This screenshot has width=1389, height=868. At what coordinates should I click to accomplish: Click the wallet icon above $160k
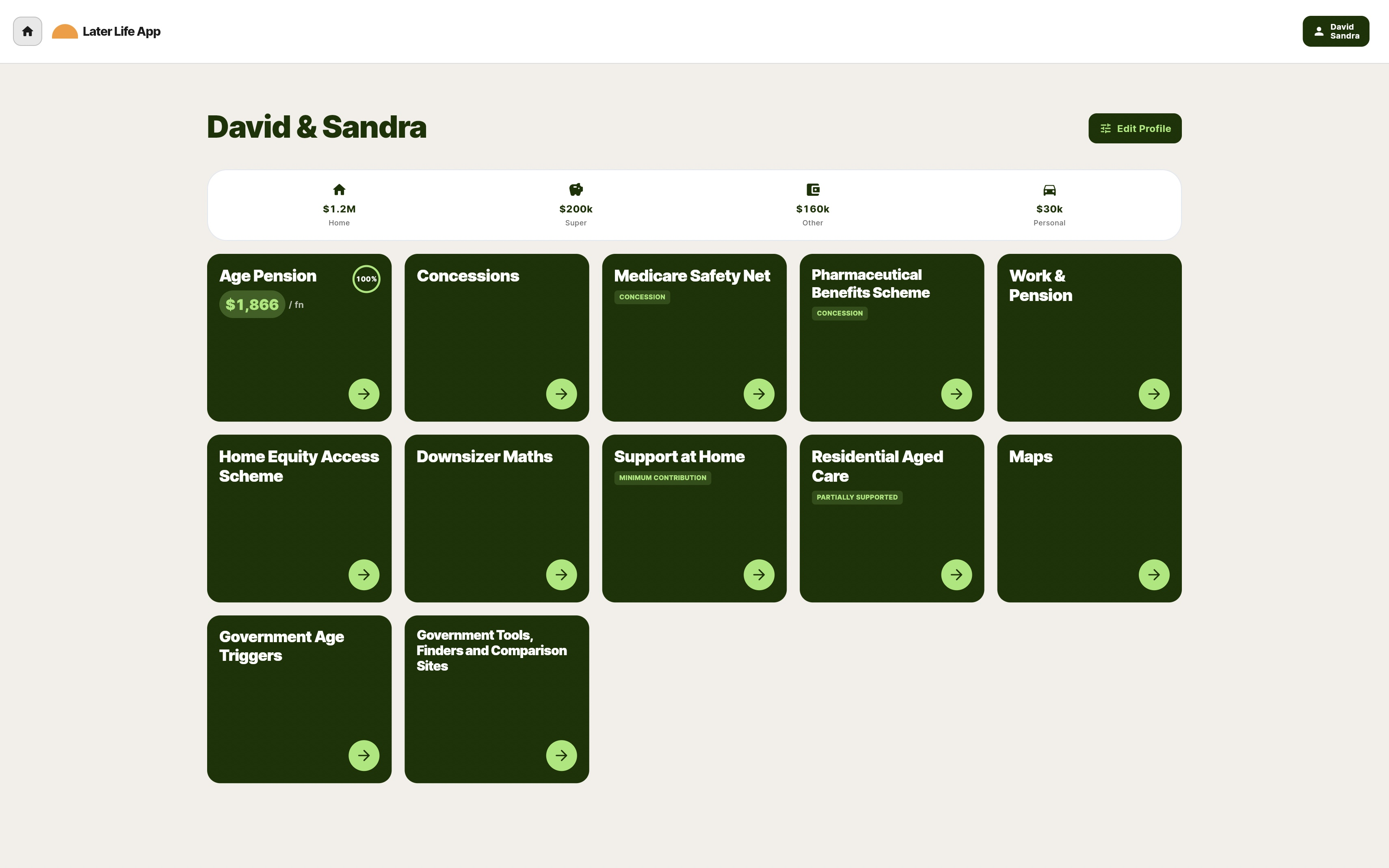tap(813, 189)
